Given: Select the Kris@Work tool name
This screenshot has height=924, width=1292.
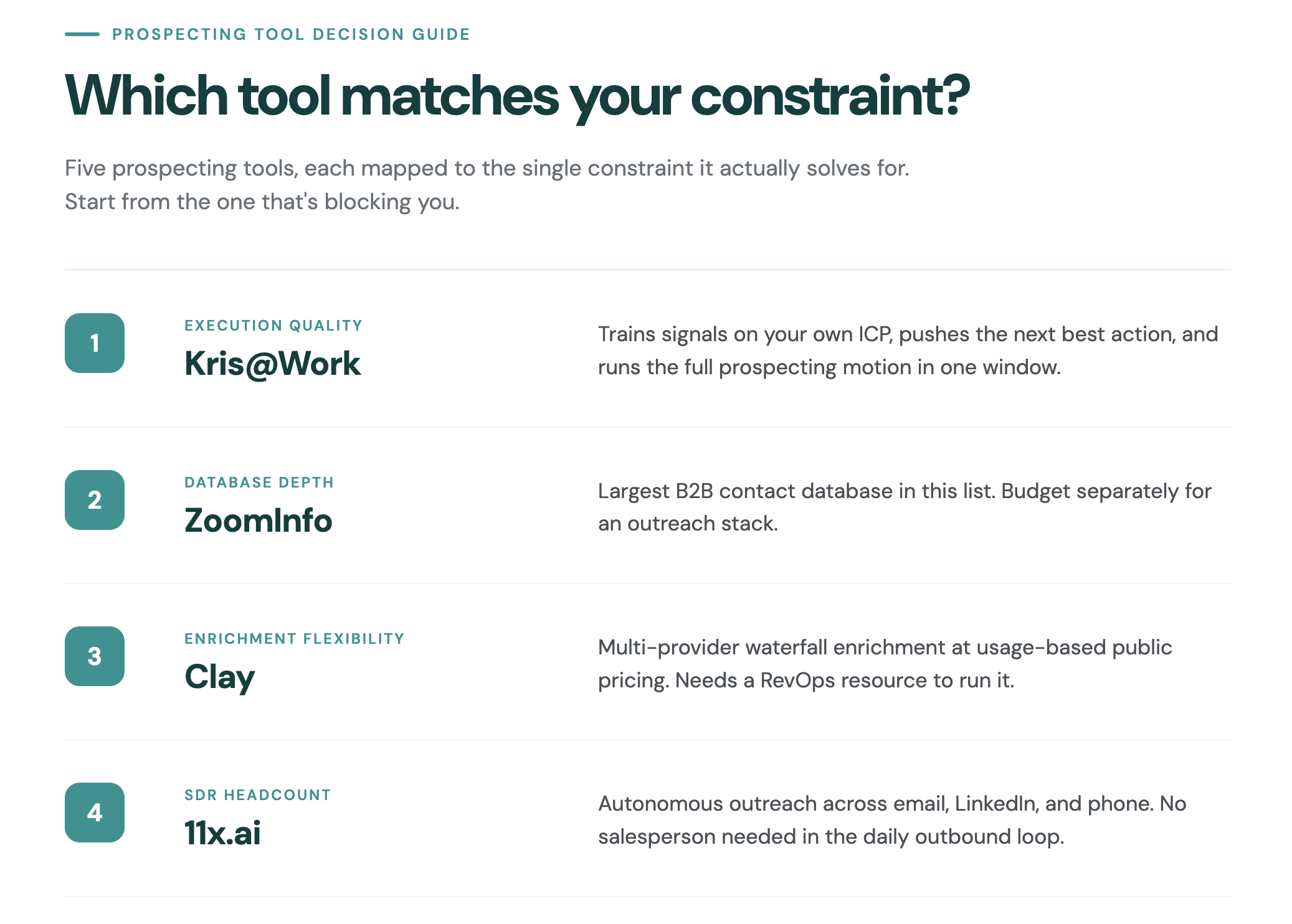Looking at the screenshot, I should (272, 364).
